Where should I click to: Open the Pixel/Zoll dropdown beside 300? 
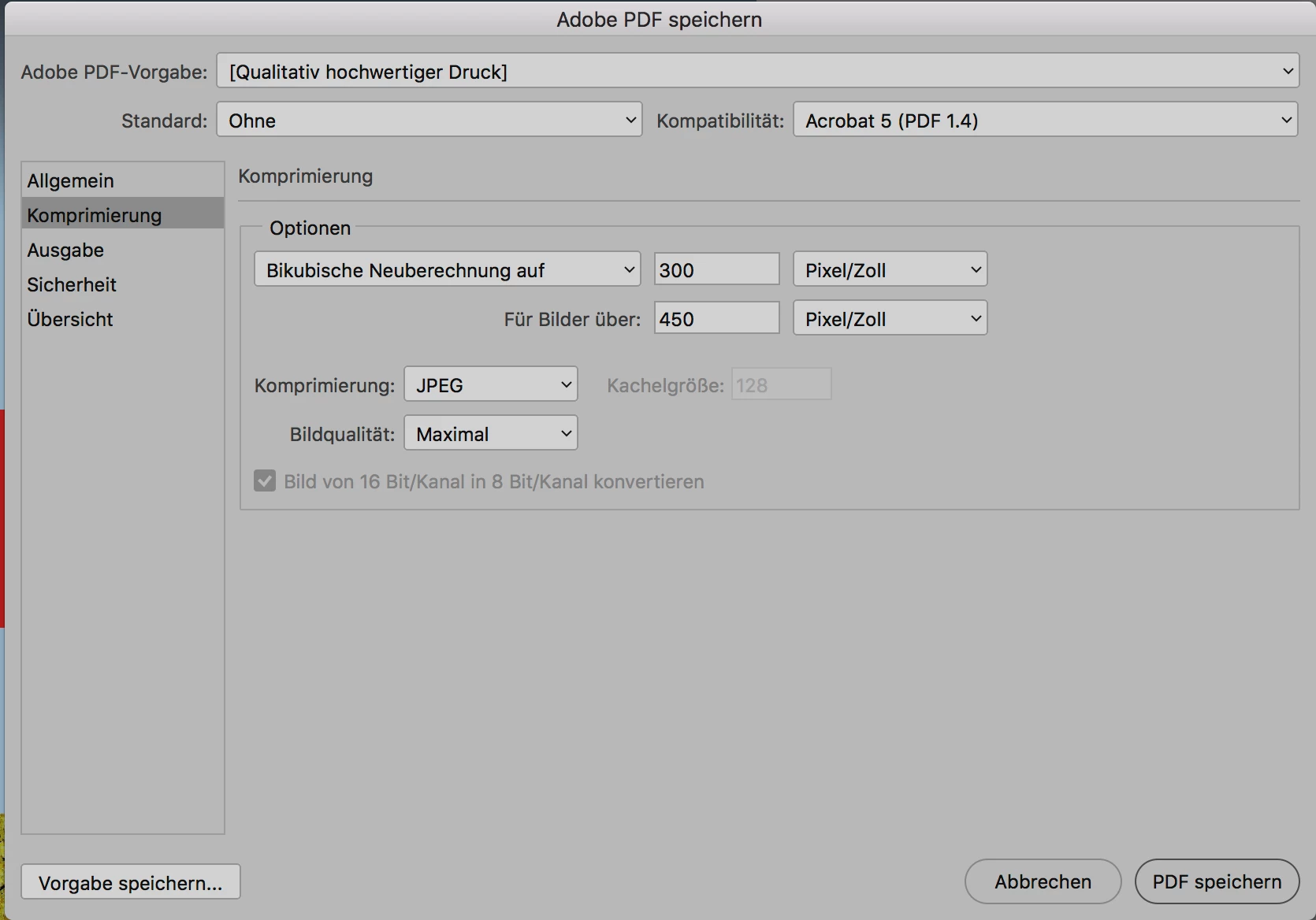point(890,269)
